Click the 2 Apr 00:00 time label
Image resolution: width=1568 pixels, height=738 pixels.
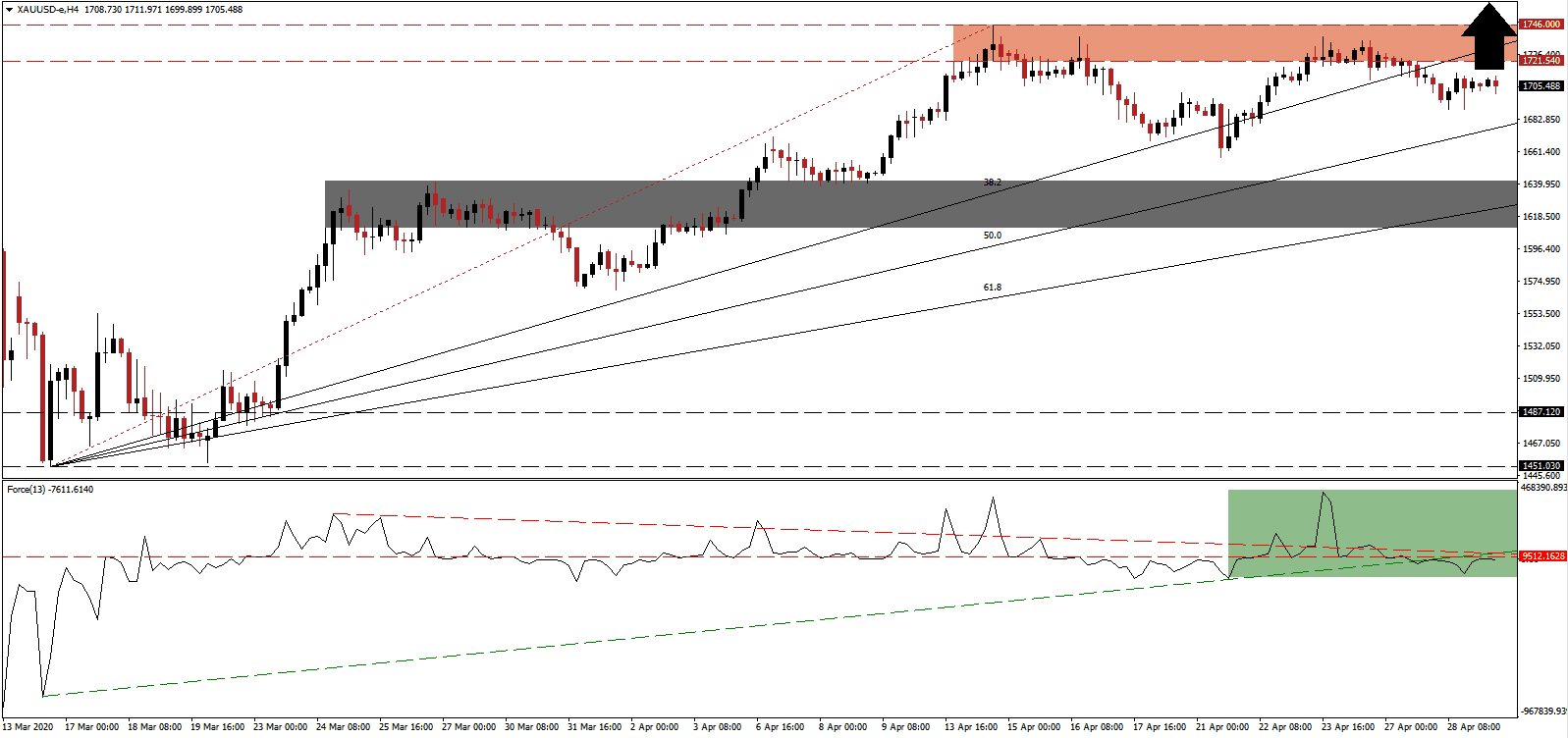click(655, 727)
